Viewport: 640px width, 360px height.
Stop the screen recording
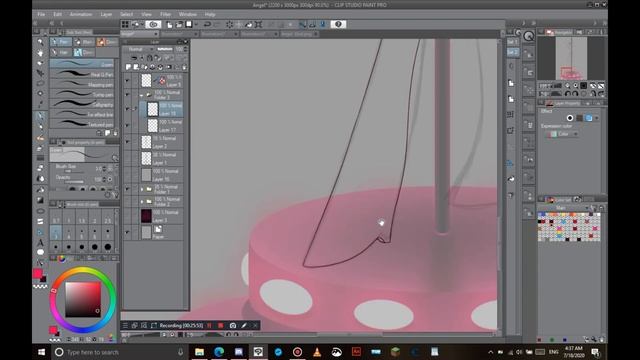point(221,325)
